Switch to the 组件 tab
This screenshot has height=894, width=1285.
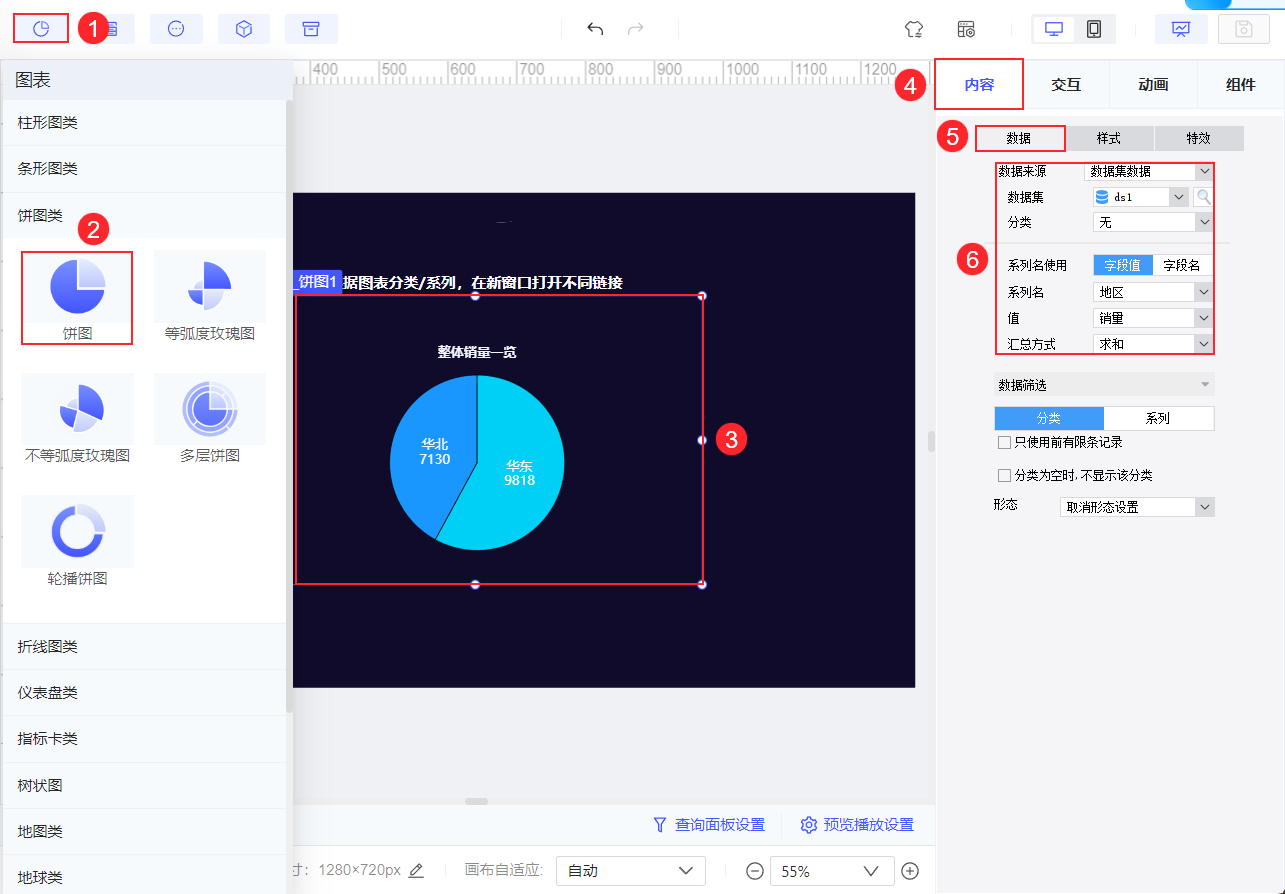tap(1240, 84)
